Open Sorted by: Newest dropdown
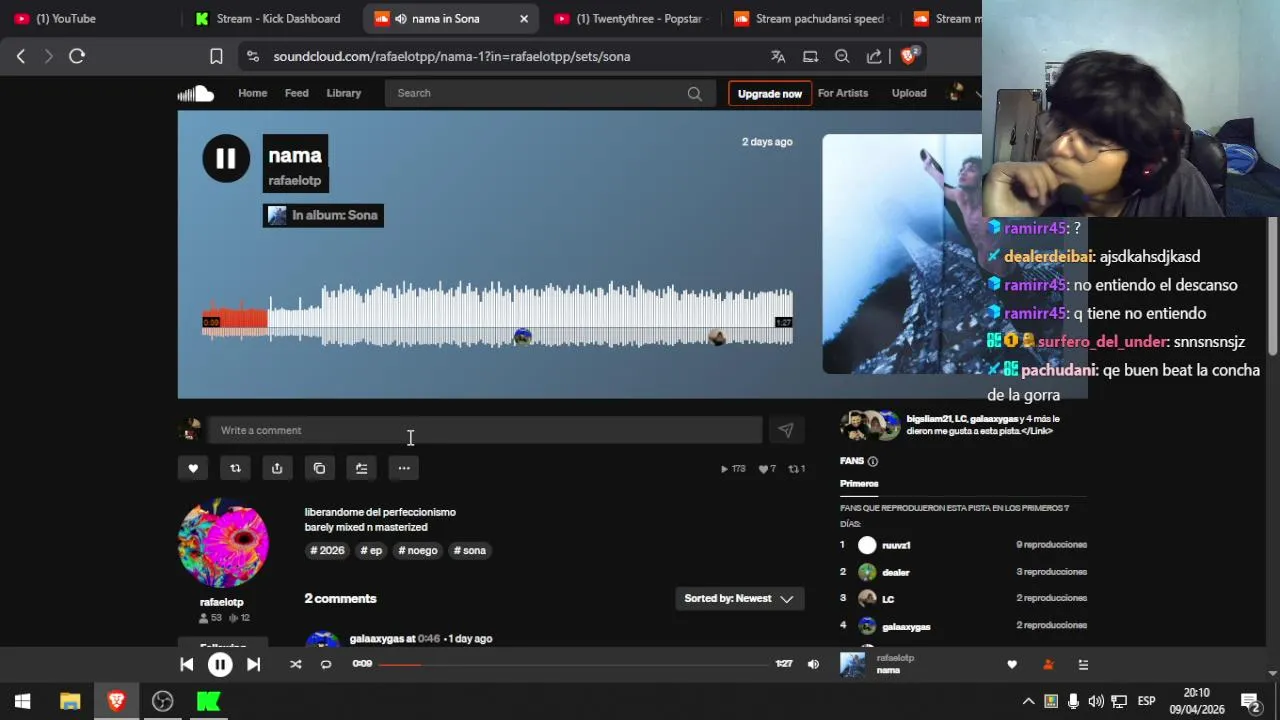 (739, 598)
